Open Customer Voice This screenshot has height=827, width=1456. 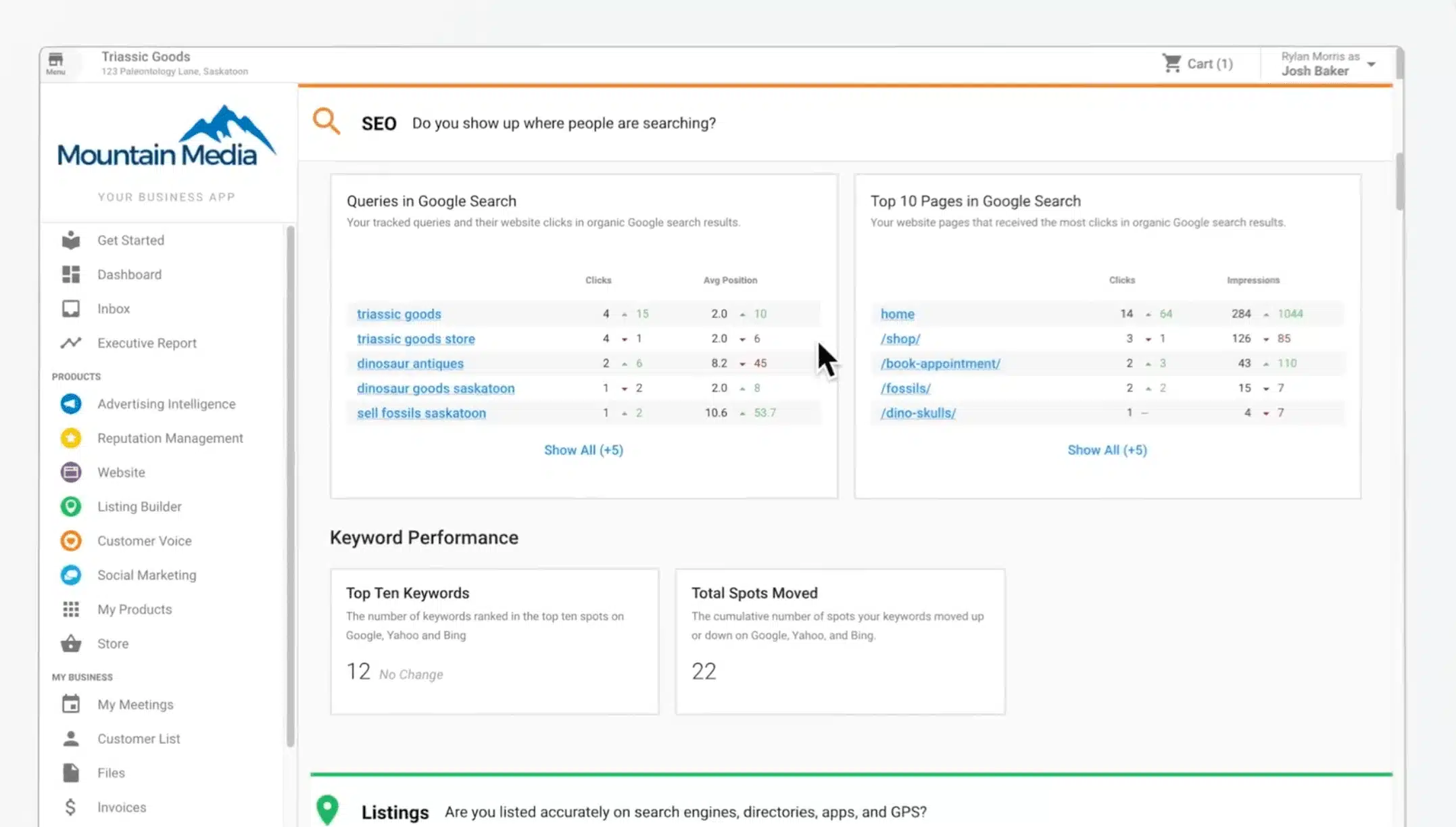point(144,540)
